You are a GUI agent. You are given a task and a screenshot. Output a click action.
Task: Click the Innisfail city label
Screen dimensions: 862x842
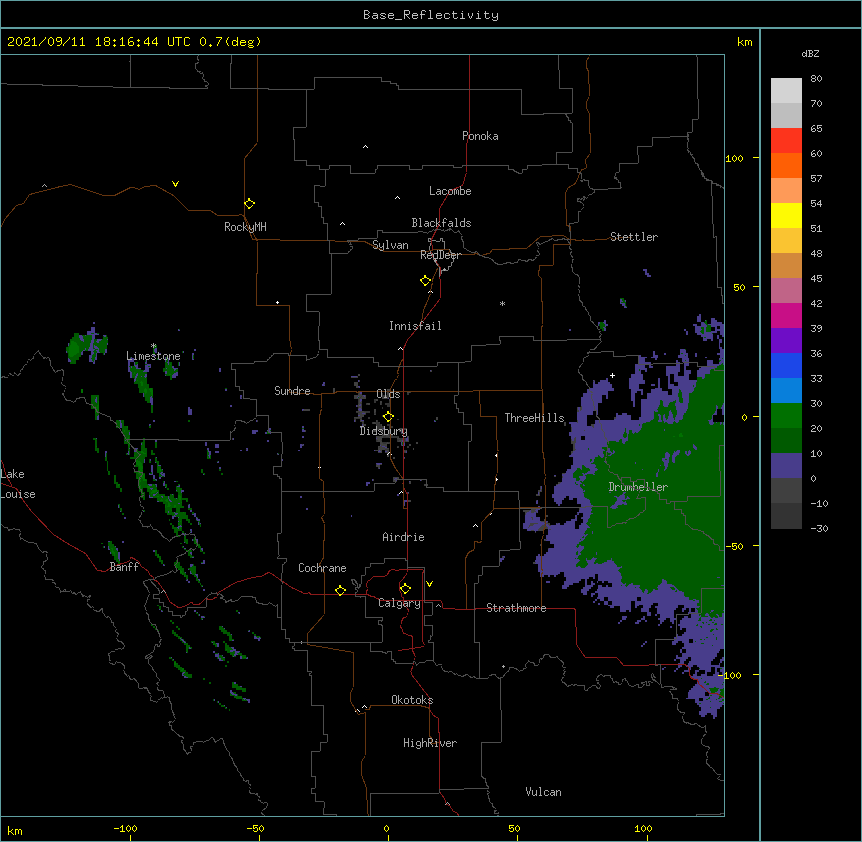tap(415, 326)
